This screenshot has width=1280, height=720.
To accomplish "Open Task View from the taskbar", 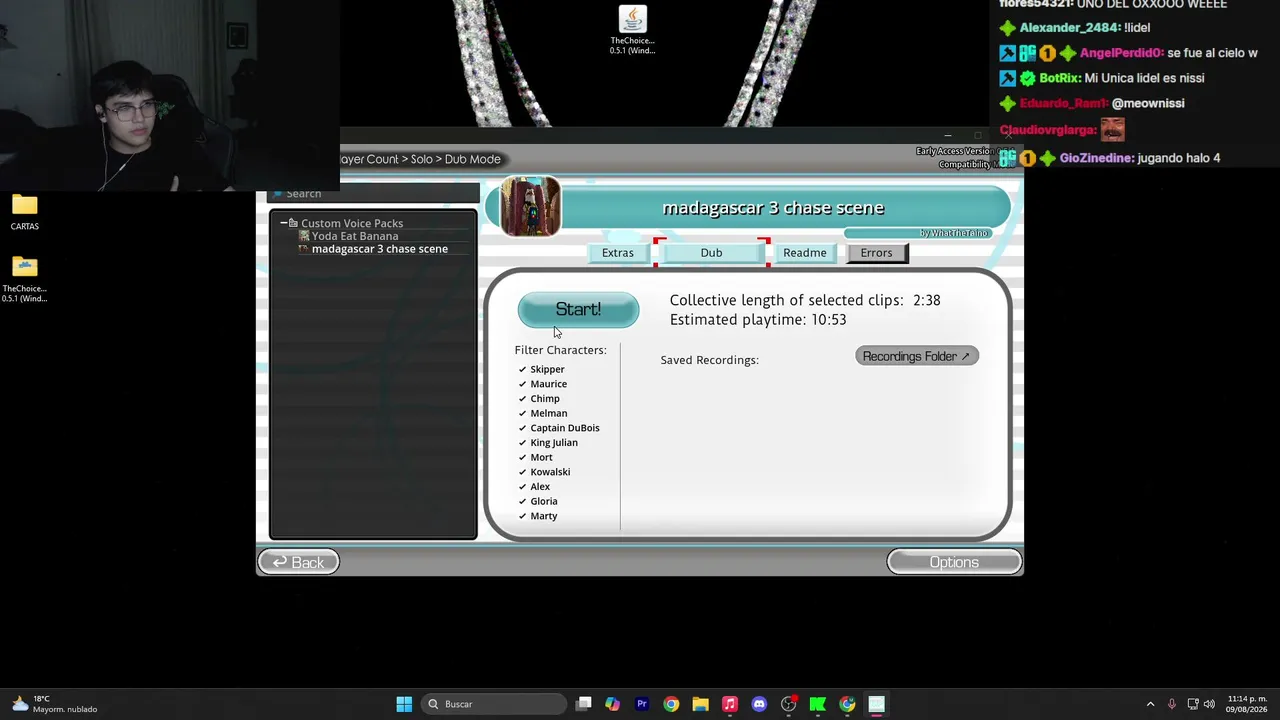I will 584,704.
